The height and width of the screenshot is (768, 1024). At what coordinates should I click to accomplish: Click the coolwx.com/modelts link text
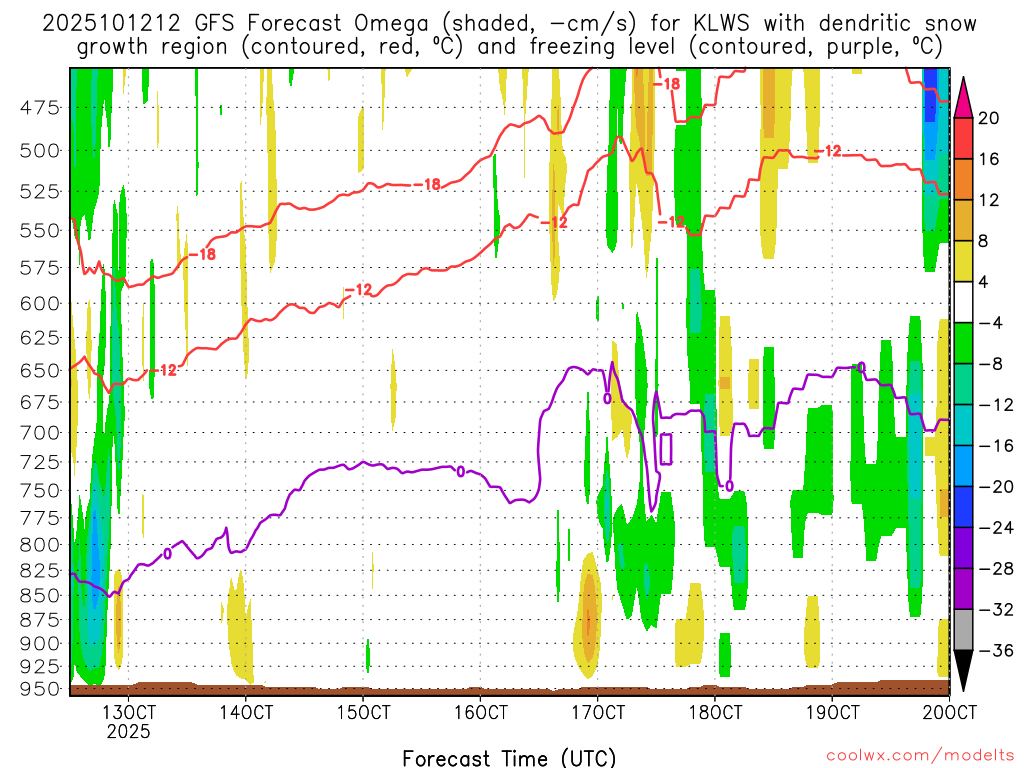[920, 756]
